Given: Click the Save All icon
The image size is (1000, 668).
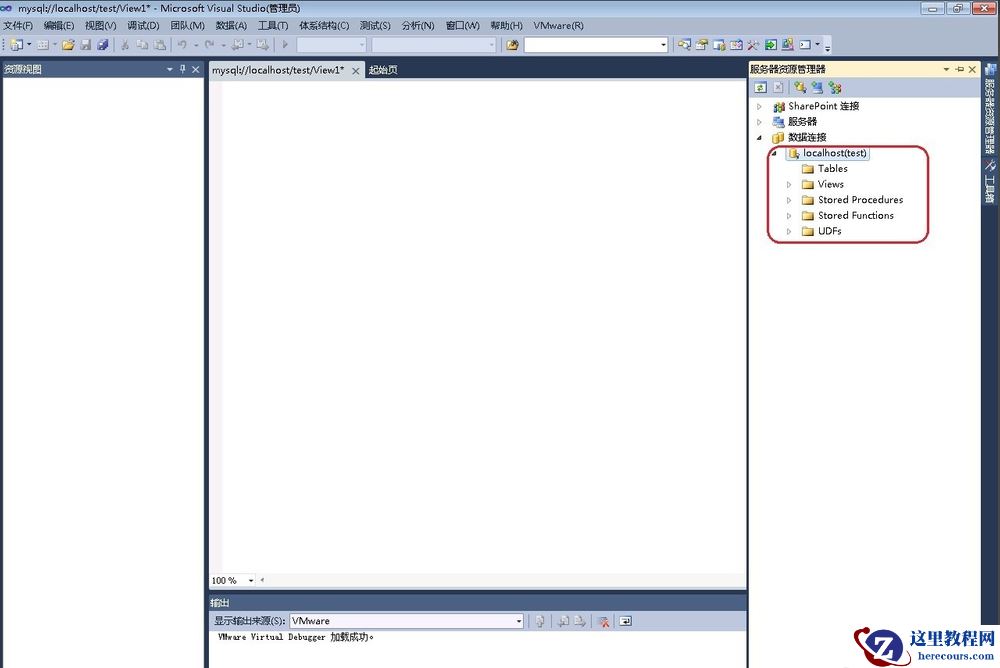Looking at the screenshot, I should (x=103, y=45).
